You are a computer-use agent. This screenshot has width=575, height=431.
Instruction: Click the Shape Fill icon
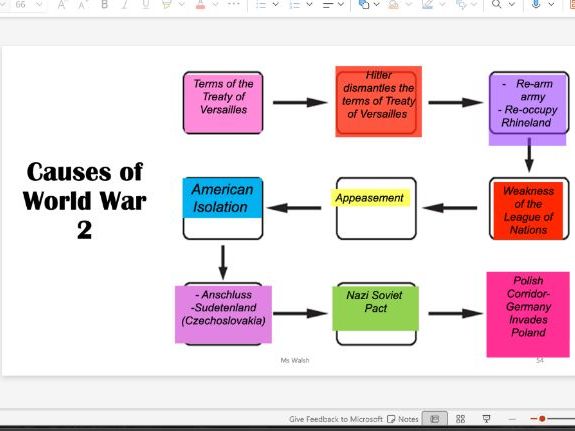393,4
